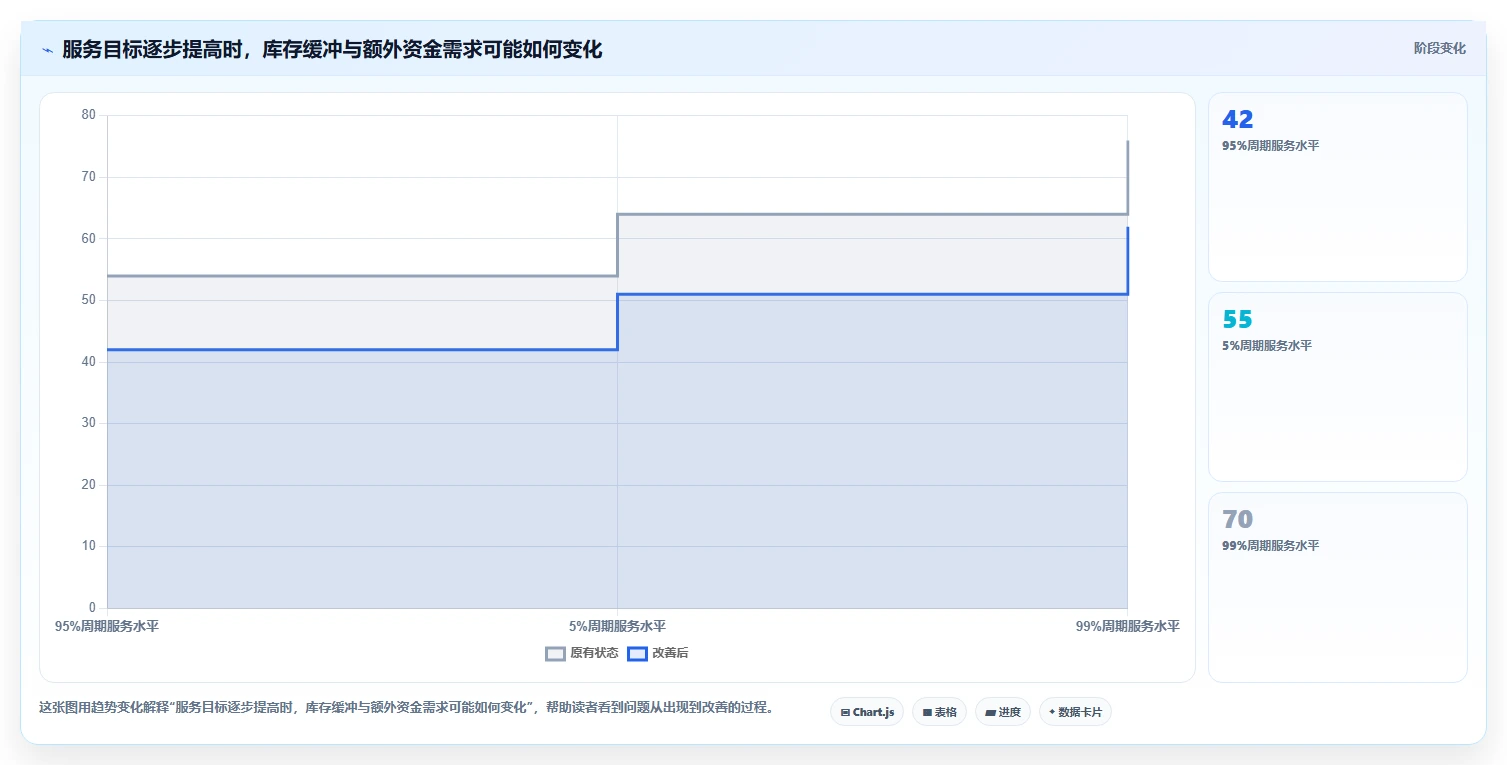This screenshot has height=765, width=1507.
Task: Click the chart title about 服务目标逐步提高时
Action: tap(332, 49)
